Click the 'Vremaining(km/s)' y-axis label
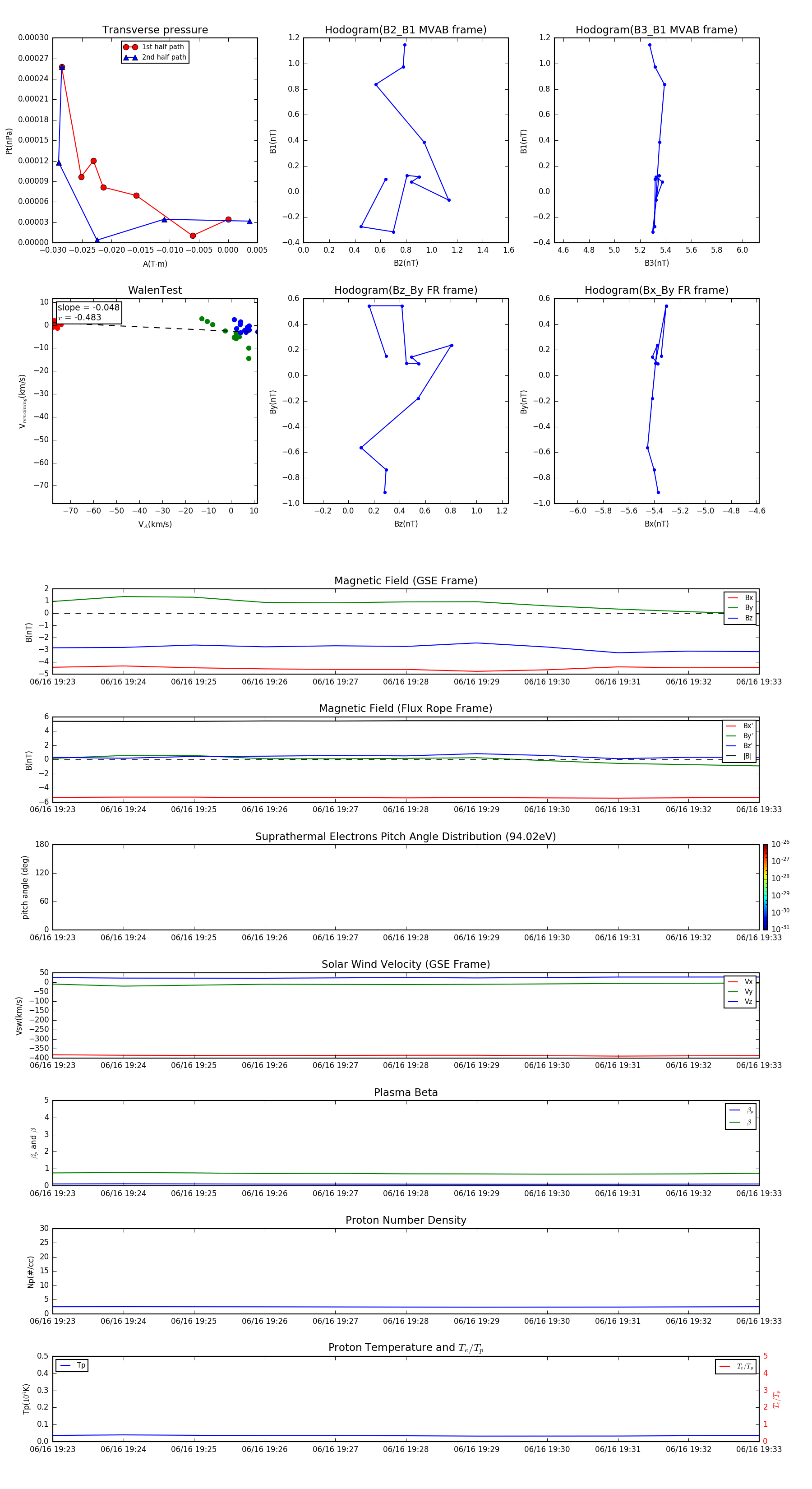Screen dimensions: 812x1489 (23, 401)
